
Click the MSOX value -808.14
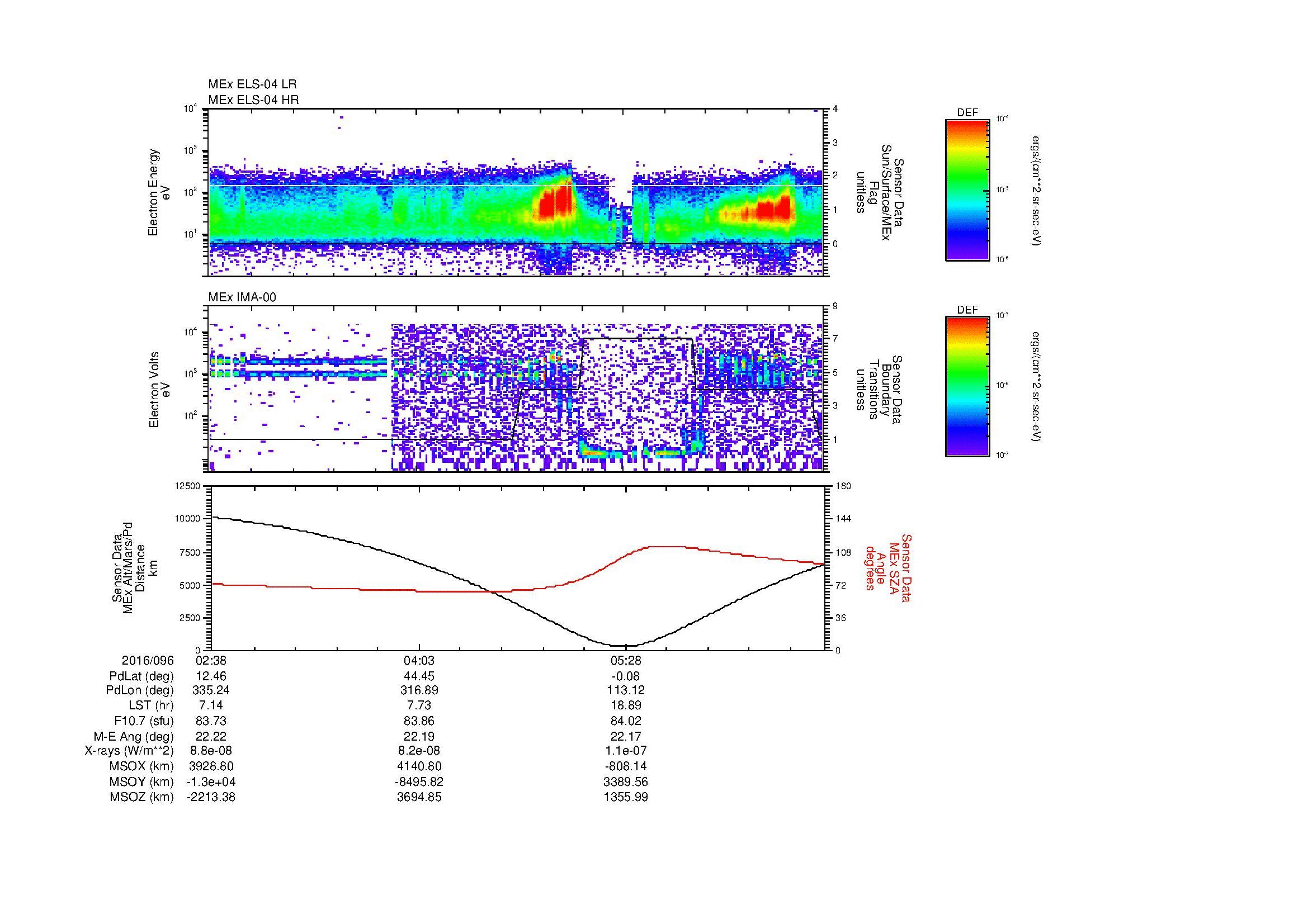pos(626,766)
